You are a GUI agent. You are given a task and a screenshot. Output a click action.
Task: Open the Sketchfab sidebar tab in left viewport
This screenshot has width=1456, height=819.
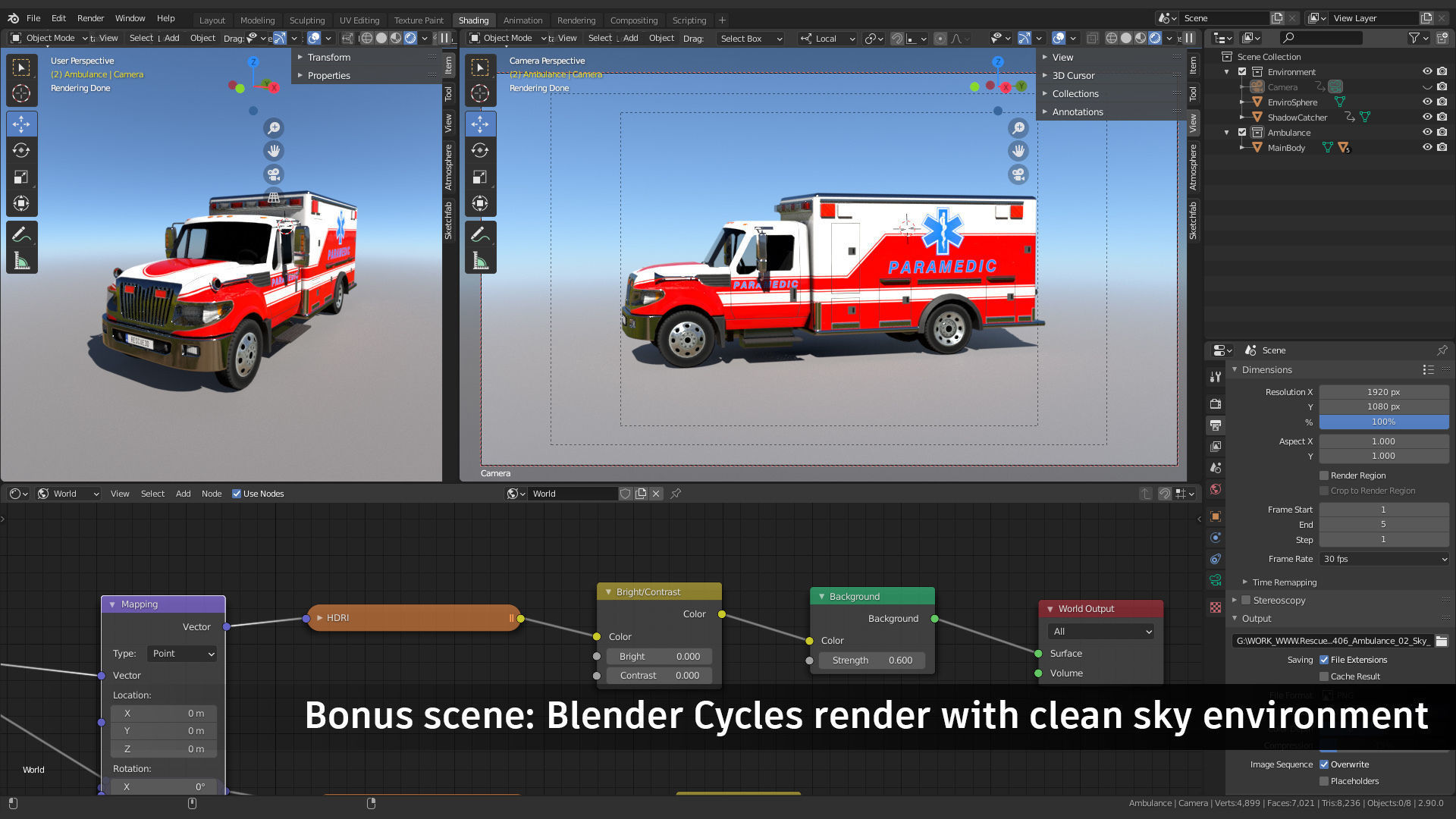point(448,221)
